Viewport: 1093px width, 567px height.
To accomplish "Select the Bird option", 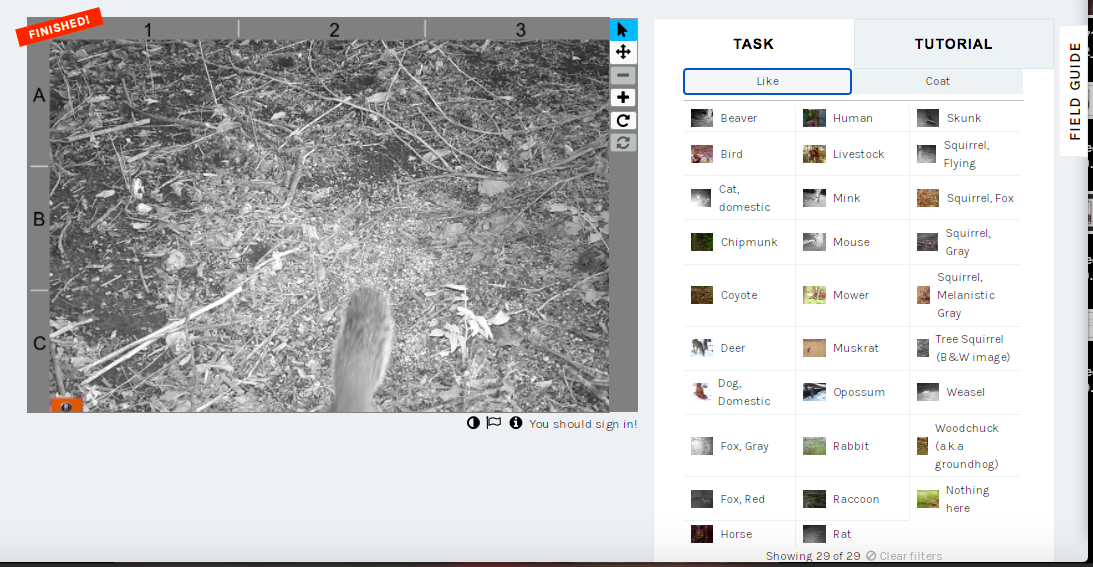I will tap(739, 154).
